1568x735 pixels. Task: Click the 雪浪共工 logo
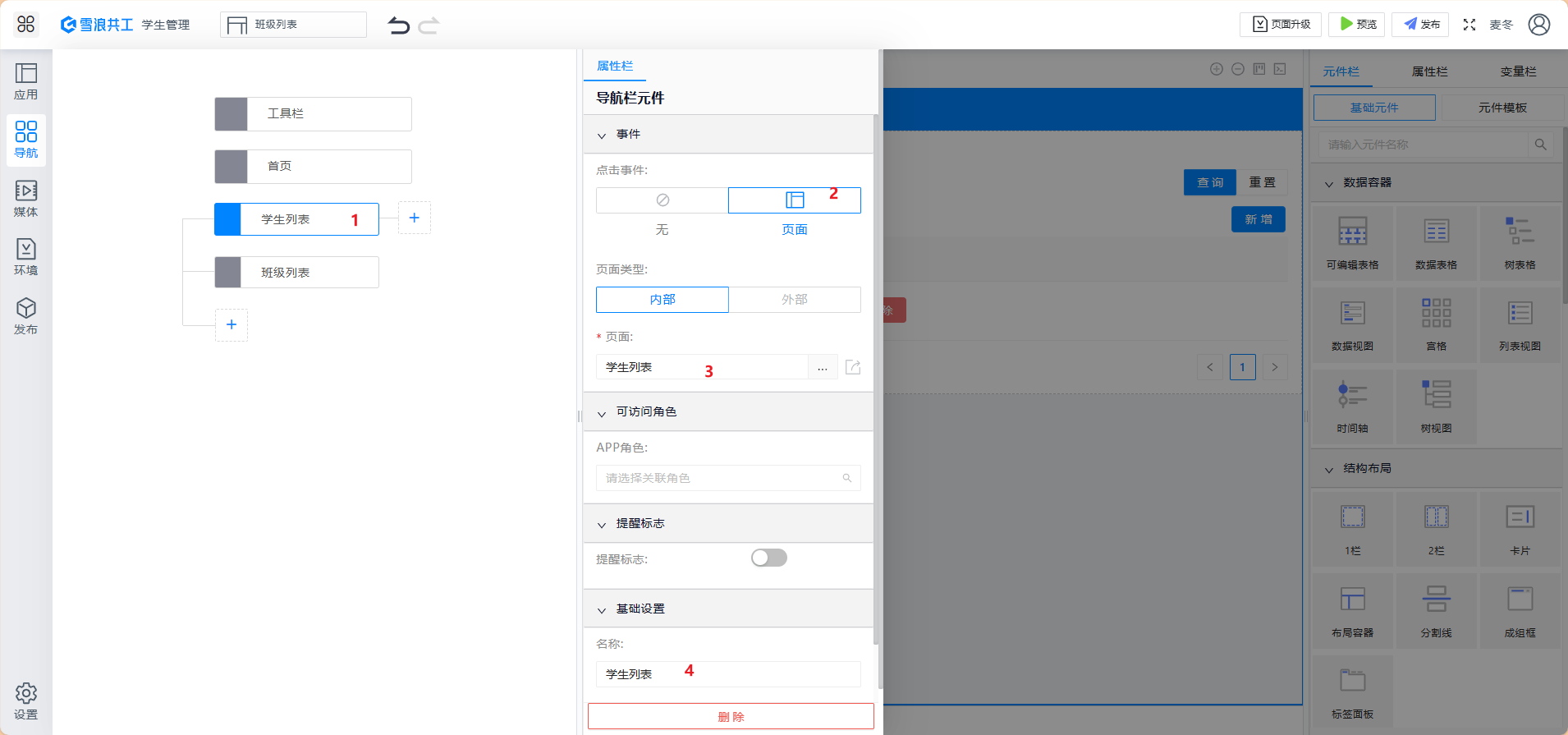point(97,25)
